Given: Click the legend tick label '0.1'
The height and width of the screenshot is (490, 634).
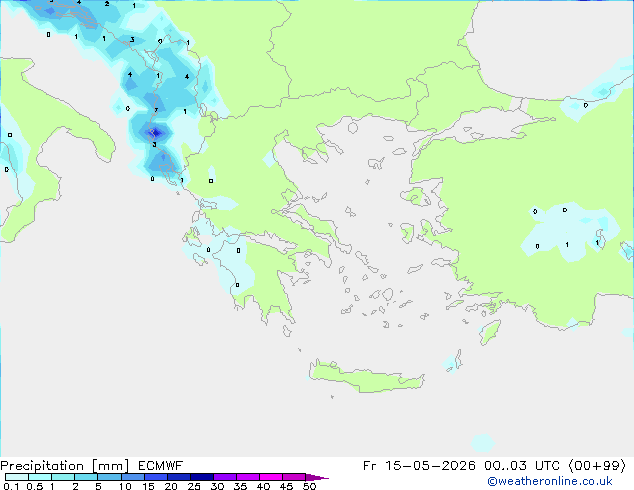Looking at the screenshot, I should click(x=11, y=486).
